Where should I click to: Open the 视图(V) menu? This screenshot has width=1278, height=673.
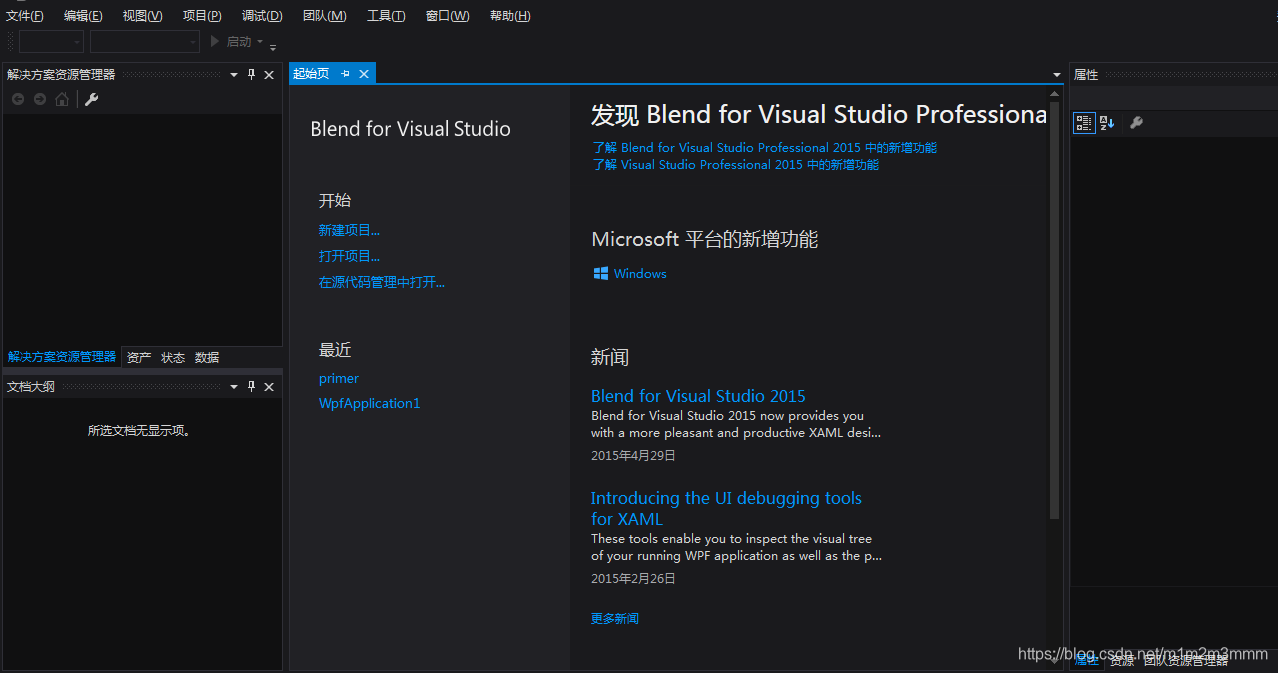[142, 16]
